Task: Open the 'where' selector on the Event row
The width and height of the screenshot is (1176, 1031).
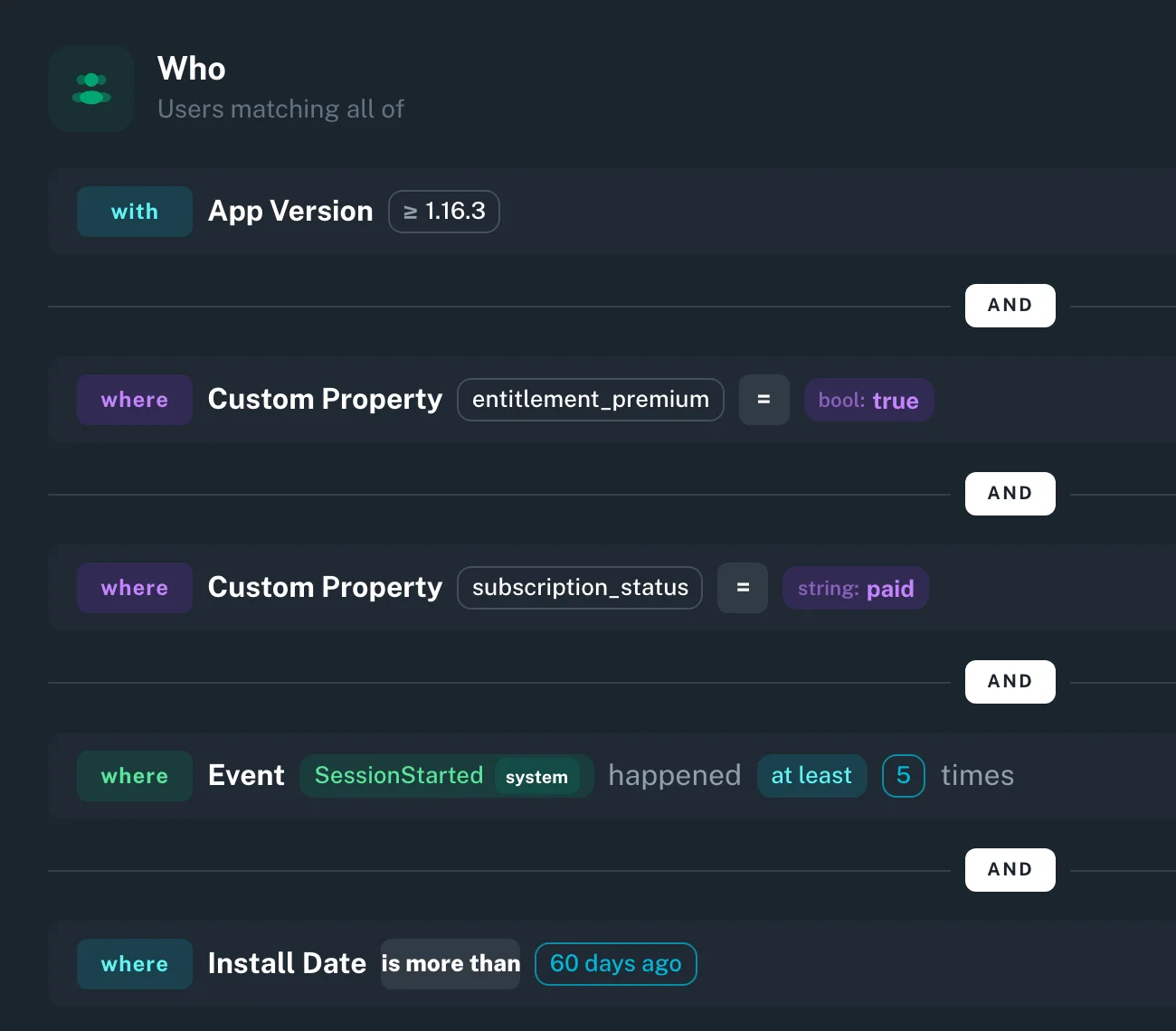Action: tap(135, 776)
